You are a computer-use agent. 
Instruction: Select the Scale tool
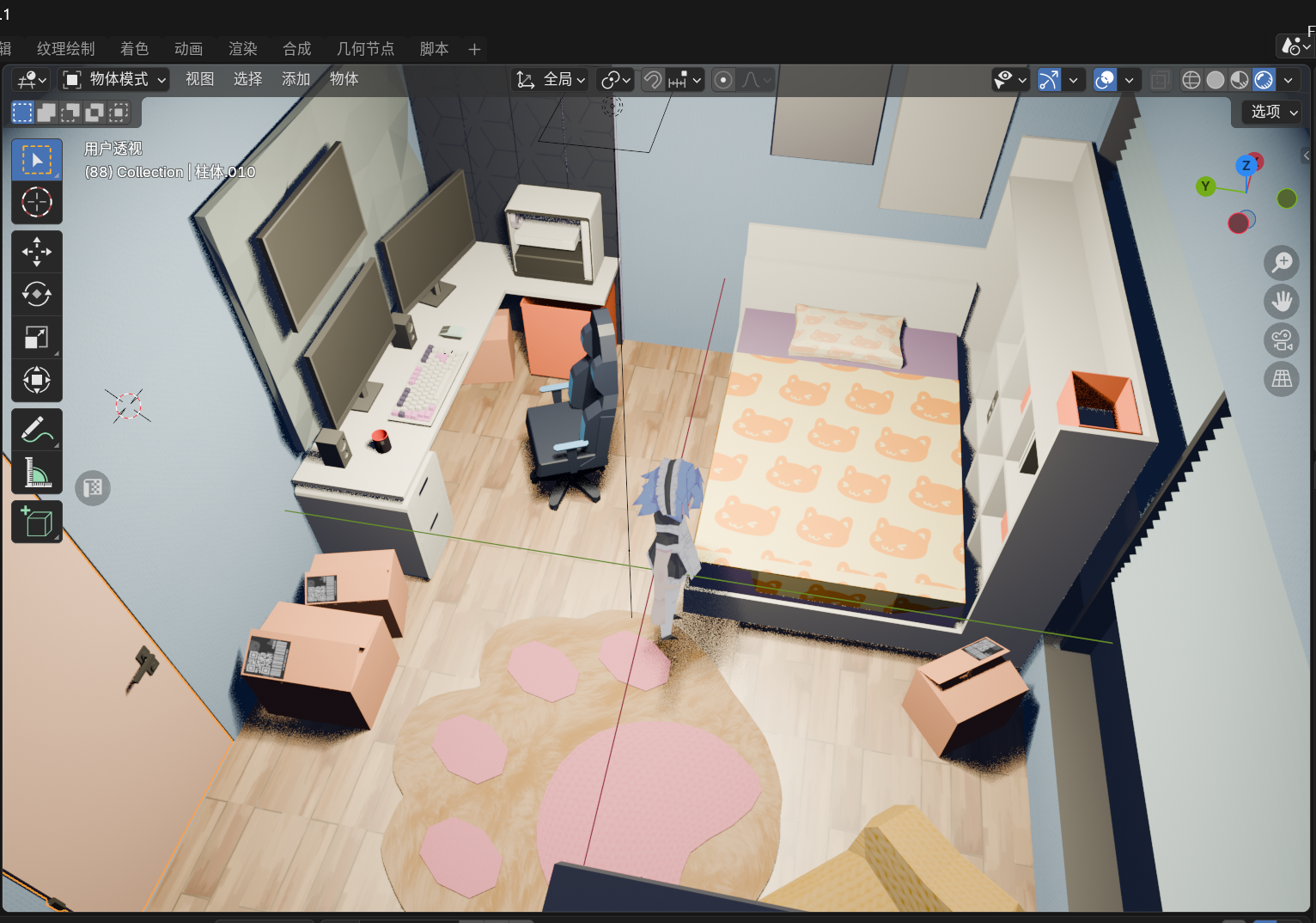(x=36, y=337)
